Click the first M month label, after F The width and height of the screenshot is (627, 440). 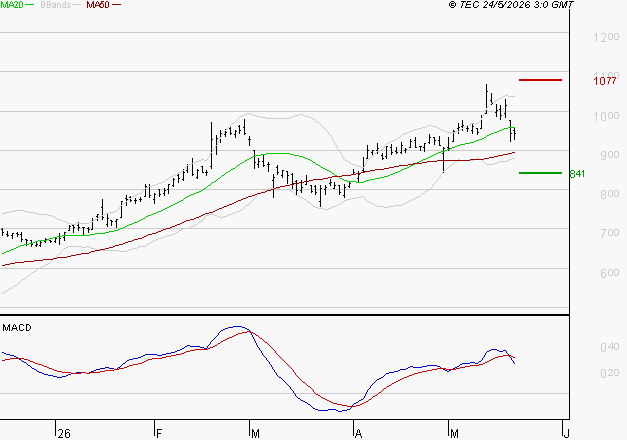tap(255, 434)
